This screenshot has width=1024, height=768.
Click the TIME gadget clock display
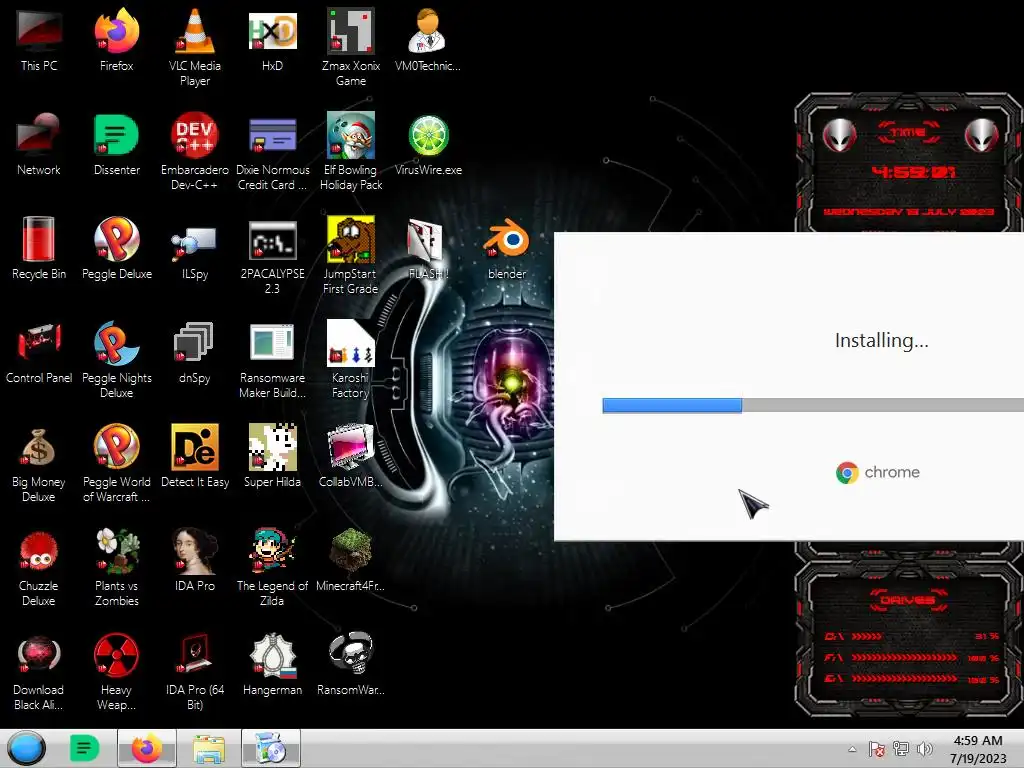[x=913, y=172]
